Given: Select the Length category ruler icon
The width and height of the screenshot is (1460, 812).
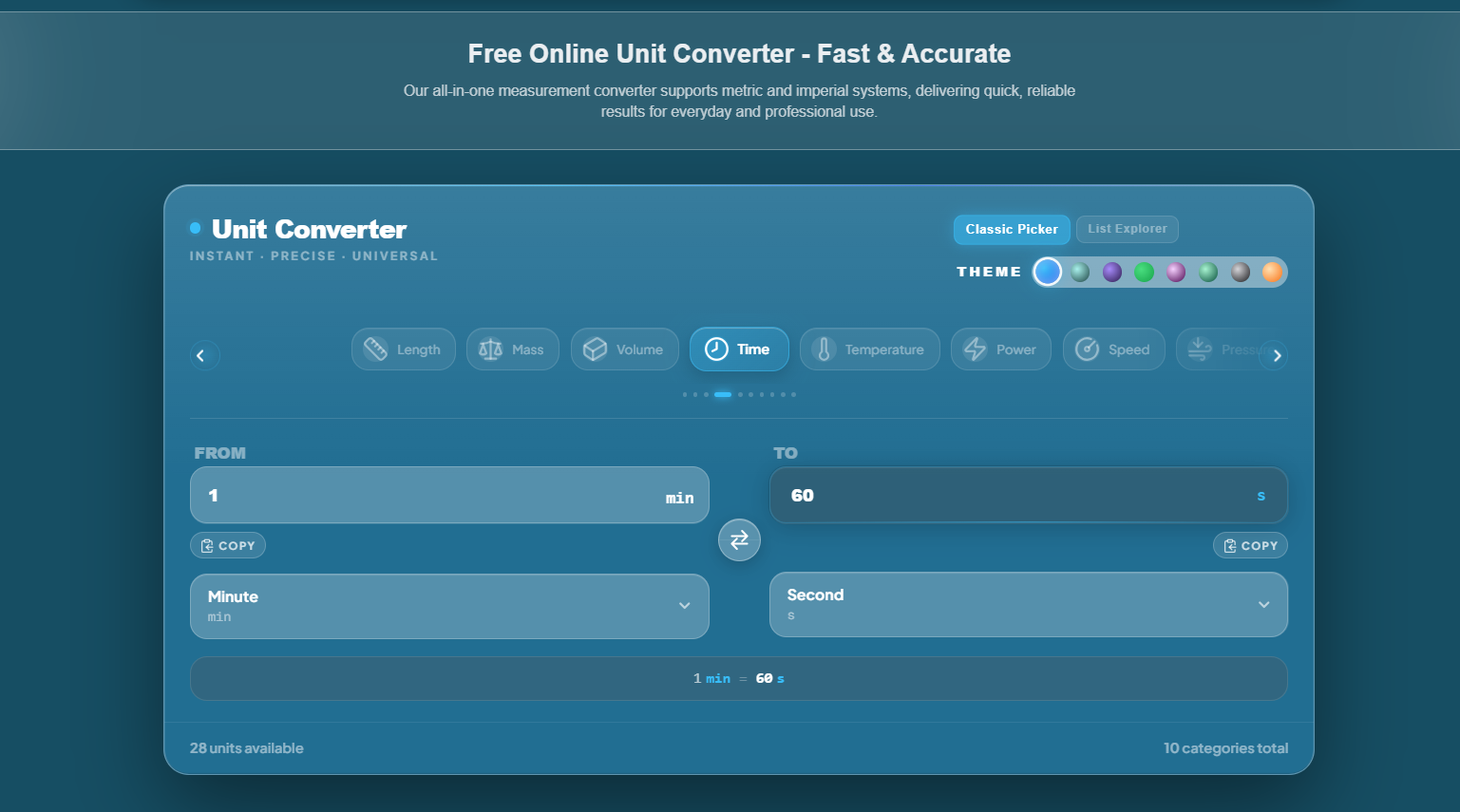Looking at the screenshot, I should coord(375,349).
